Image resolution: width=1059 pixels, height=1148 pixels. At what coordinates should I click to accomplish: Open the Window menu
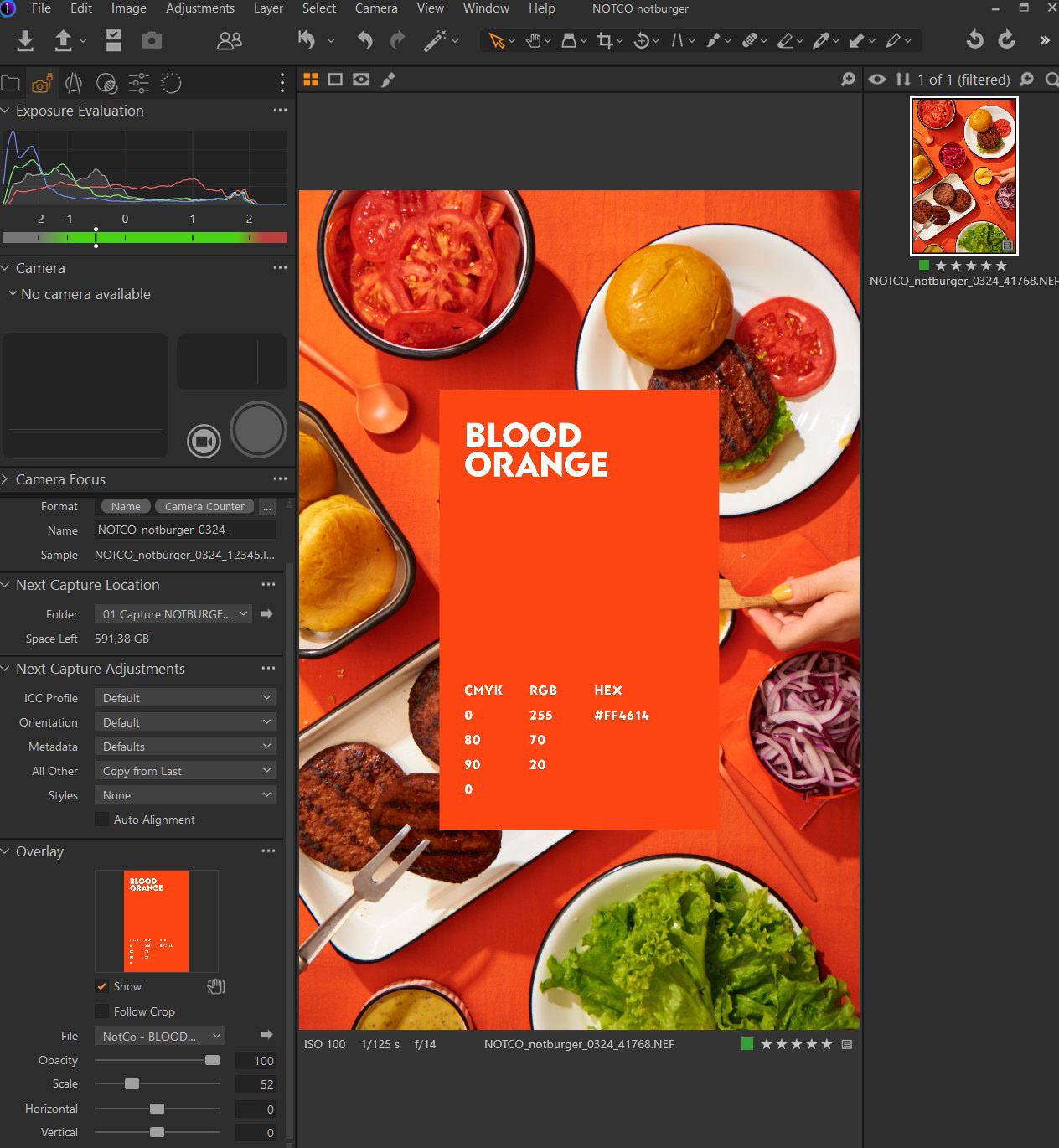(x=486, y=8)
